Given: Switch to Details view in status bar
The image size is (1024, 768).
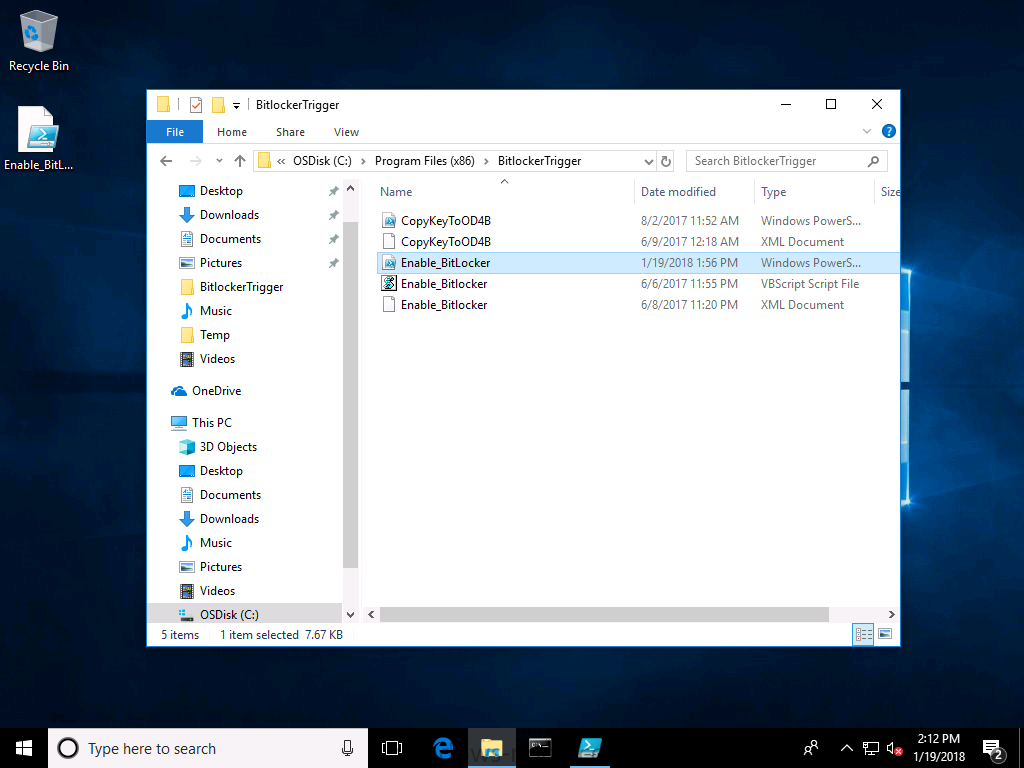Looking at the screenshot, I should click(x=863, y=633).
